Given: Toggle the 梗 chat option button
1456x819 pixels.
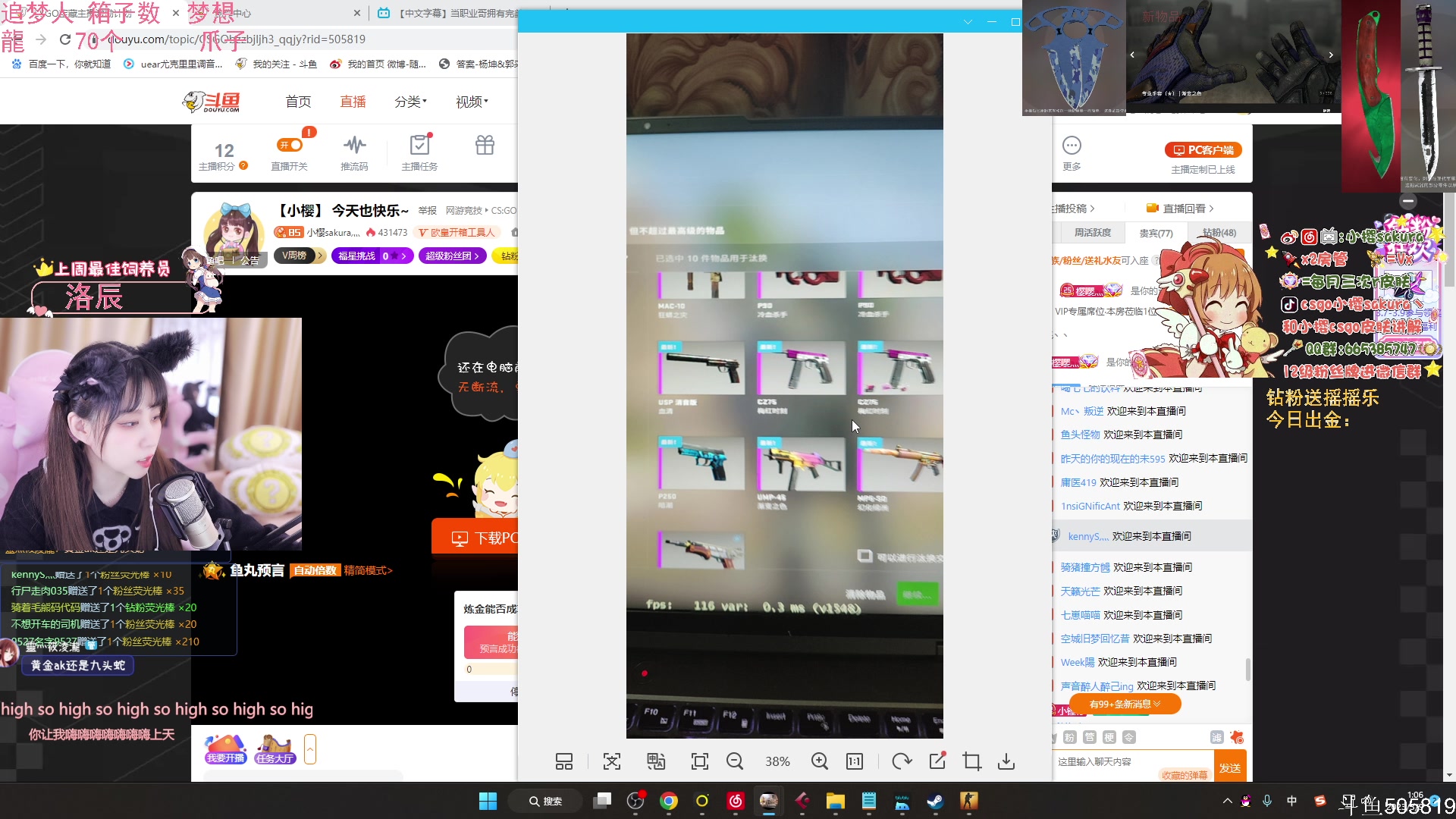Looking at the screenshot, I should [1109, 737].
